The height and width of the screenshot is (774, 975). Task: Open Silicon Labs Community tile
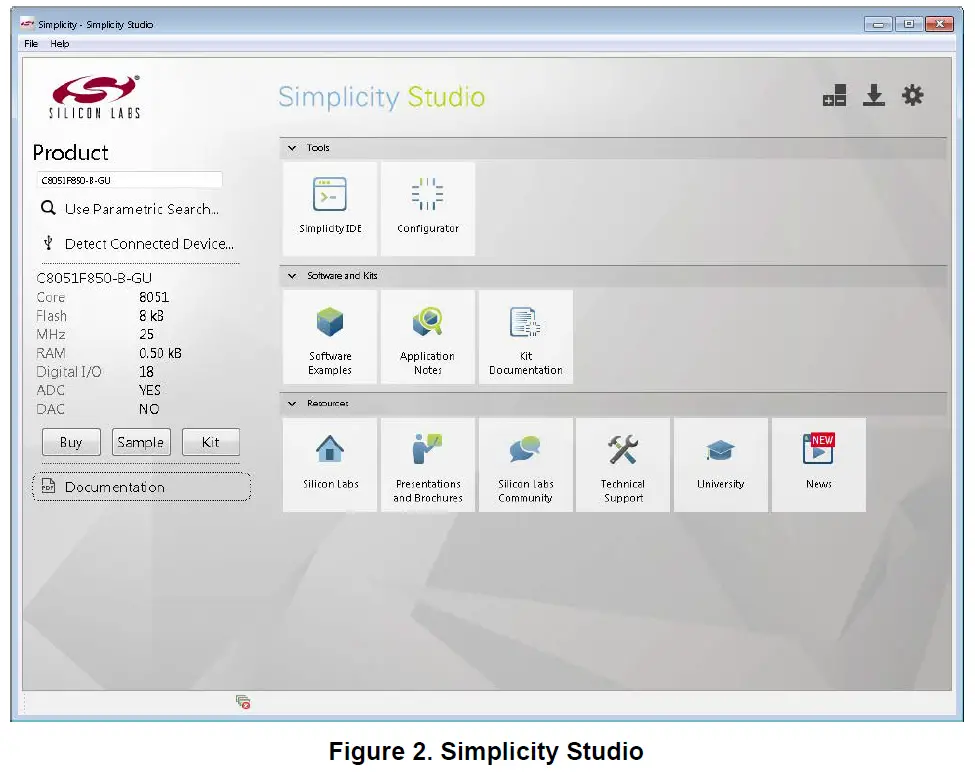525,464
